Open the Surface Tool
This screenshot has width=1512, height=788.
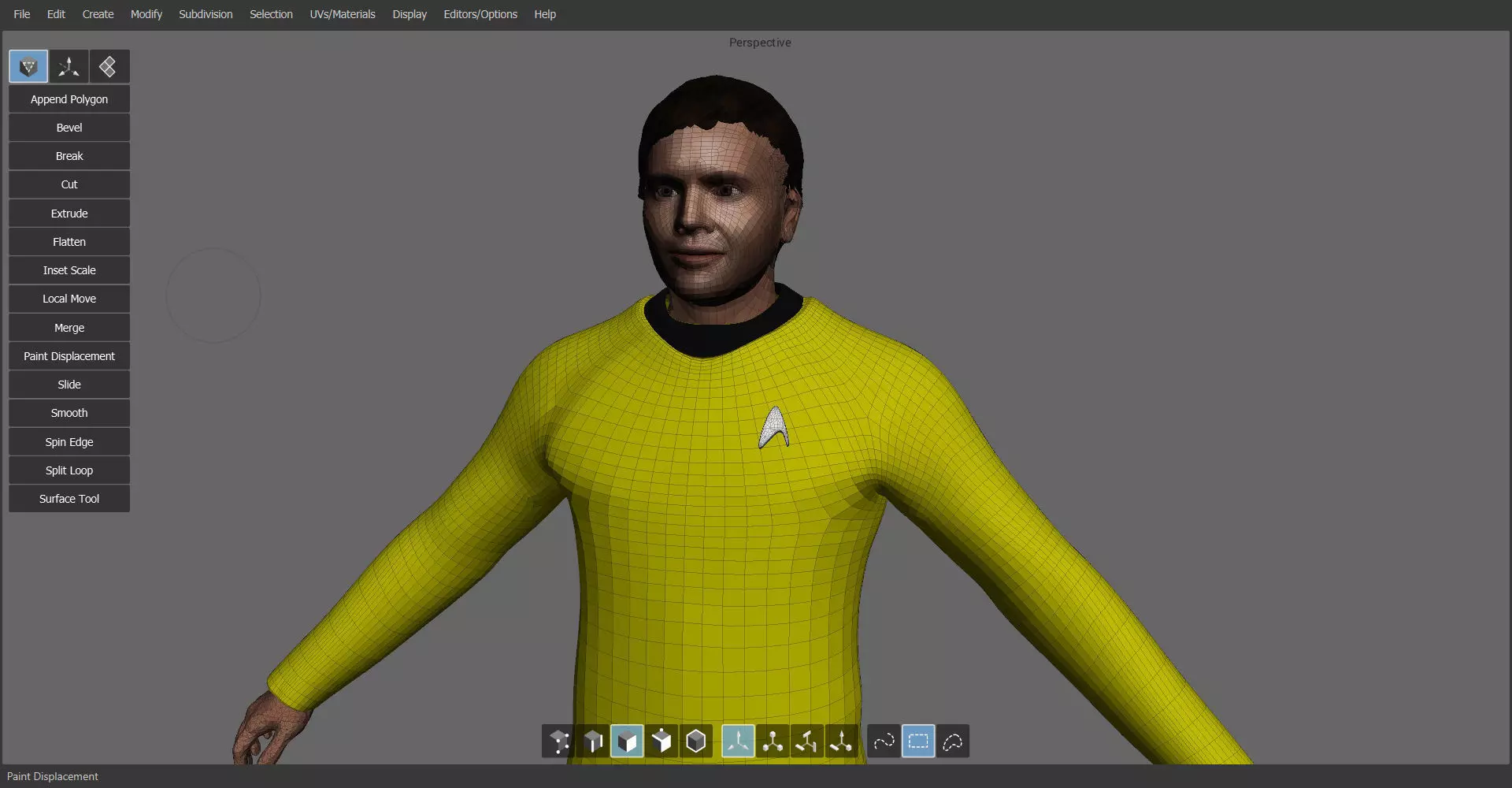tap(69, 499)
